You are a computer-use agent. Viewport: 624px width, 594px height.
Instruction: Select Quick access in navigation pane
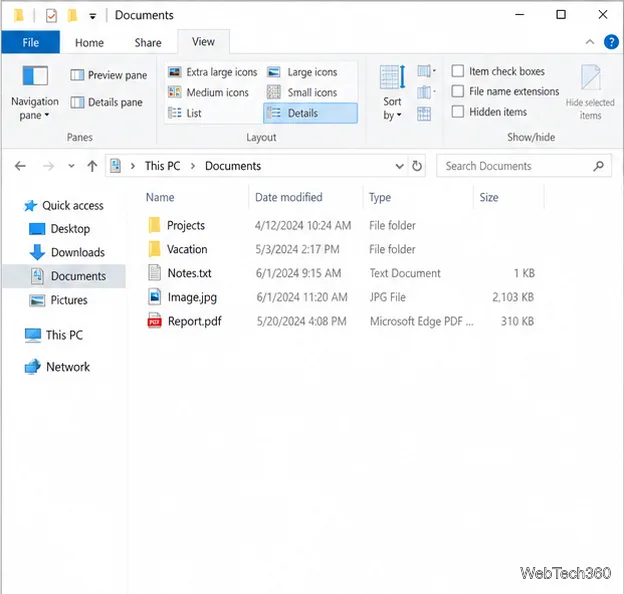[64, 206]
